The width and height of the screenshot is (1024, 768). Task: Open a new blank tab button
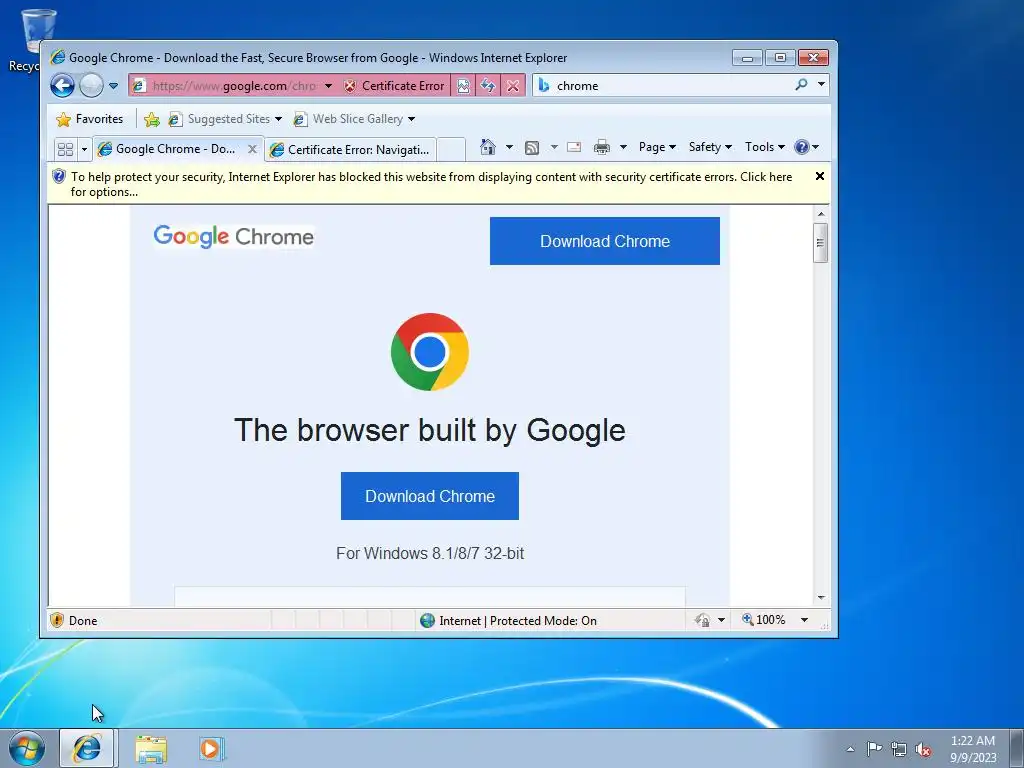point(451,150)
